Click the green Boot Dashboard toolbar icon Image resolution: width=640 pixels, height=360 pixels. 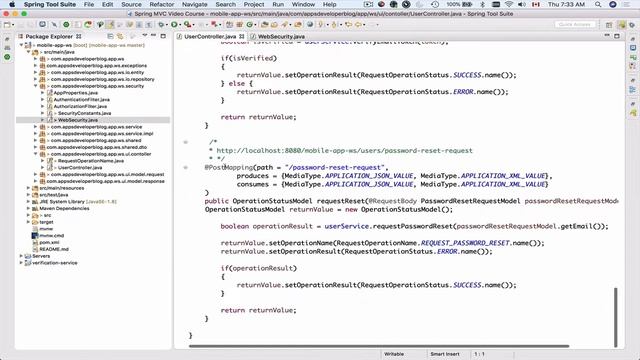[66, 25]
